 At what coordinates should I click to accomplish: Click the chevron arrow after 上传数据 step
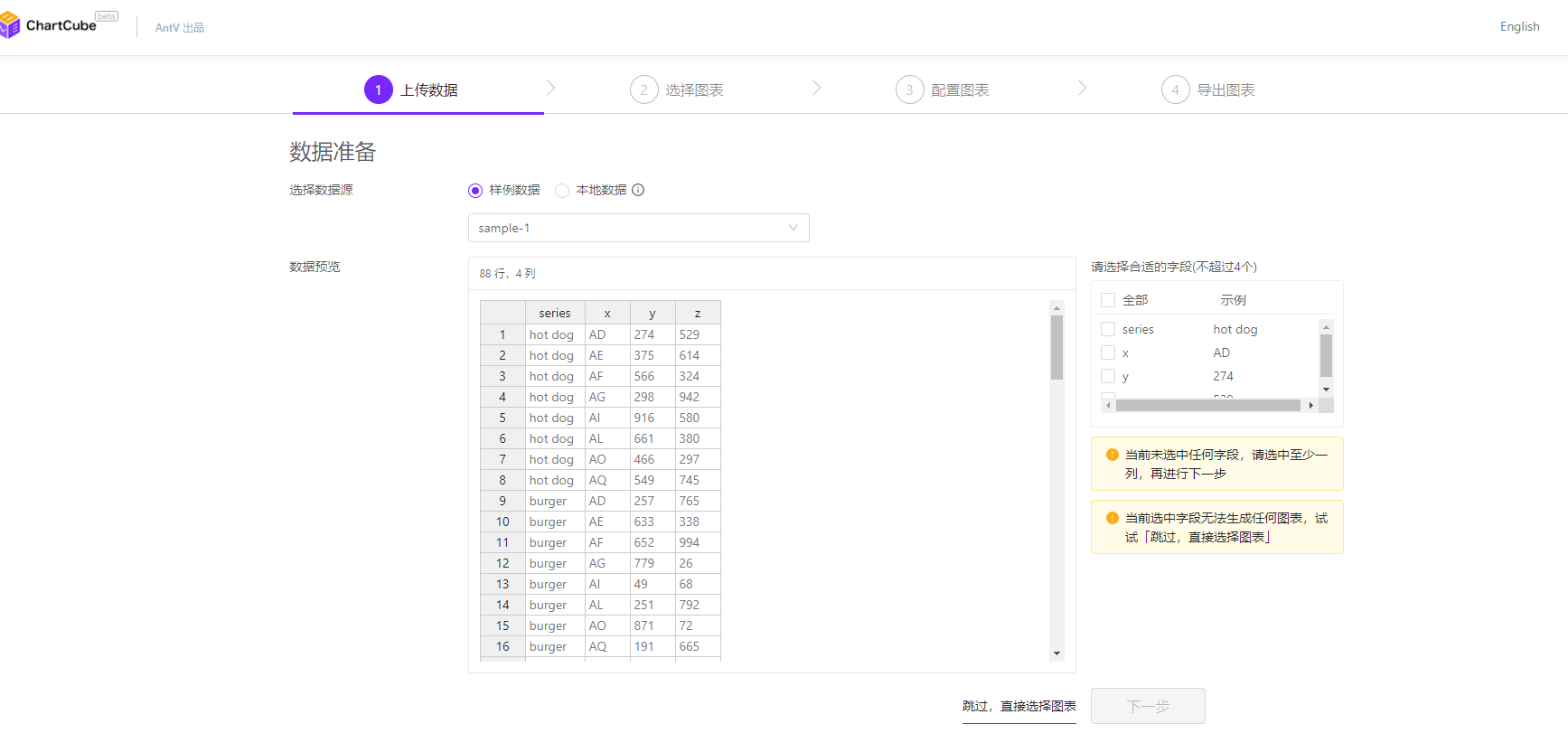pyautogui.click(x=551, y=88)
